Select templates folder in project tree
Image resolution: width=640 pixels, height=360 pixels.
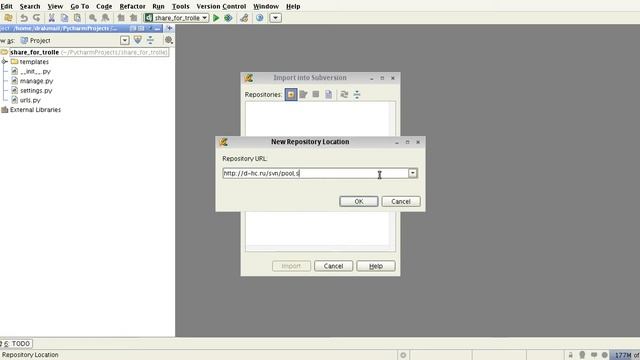[34, 62]
